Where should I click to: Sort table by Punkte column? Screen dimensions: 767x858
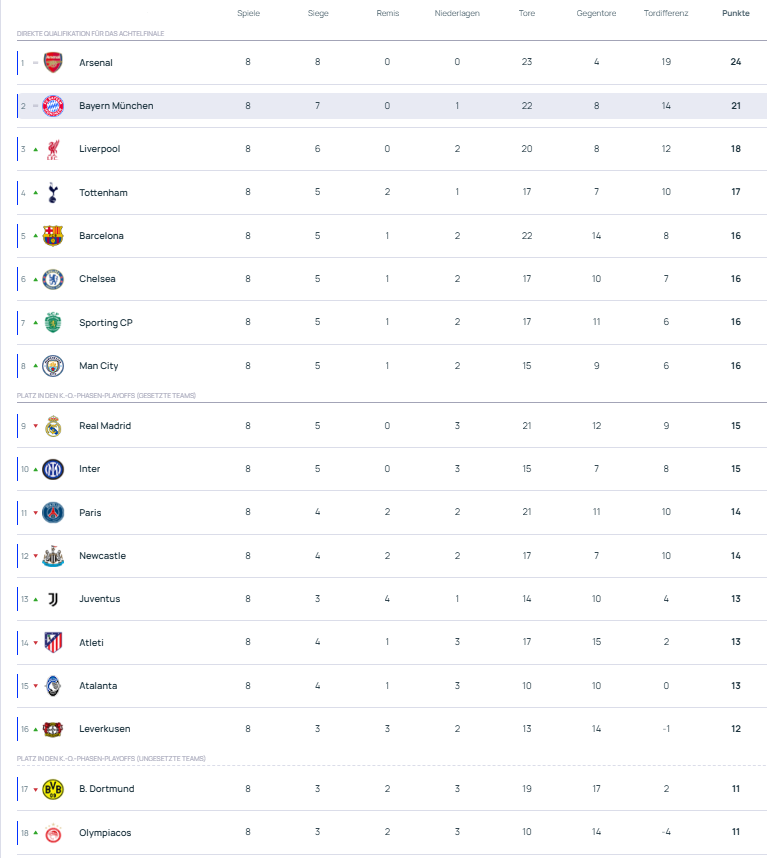735,14
